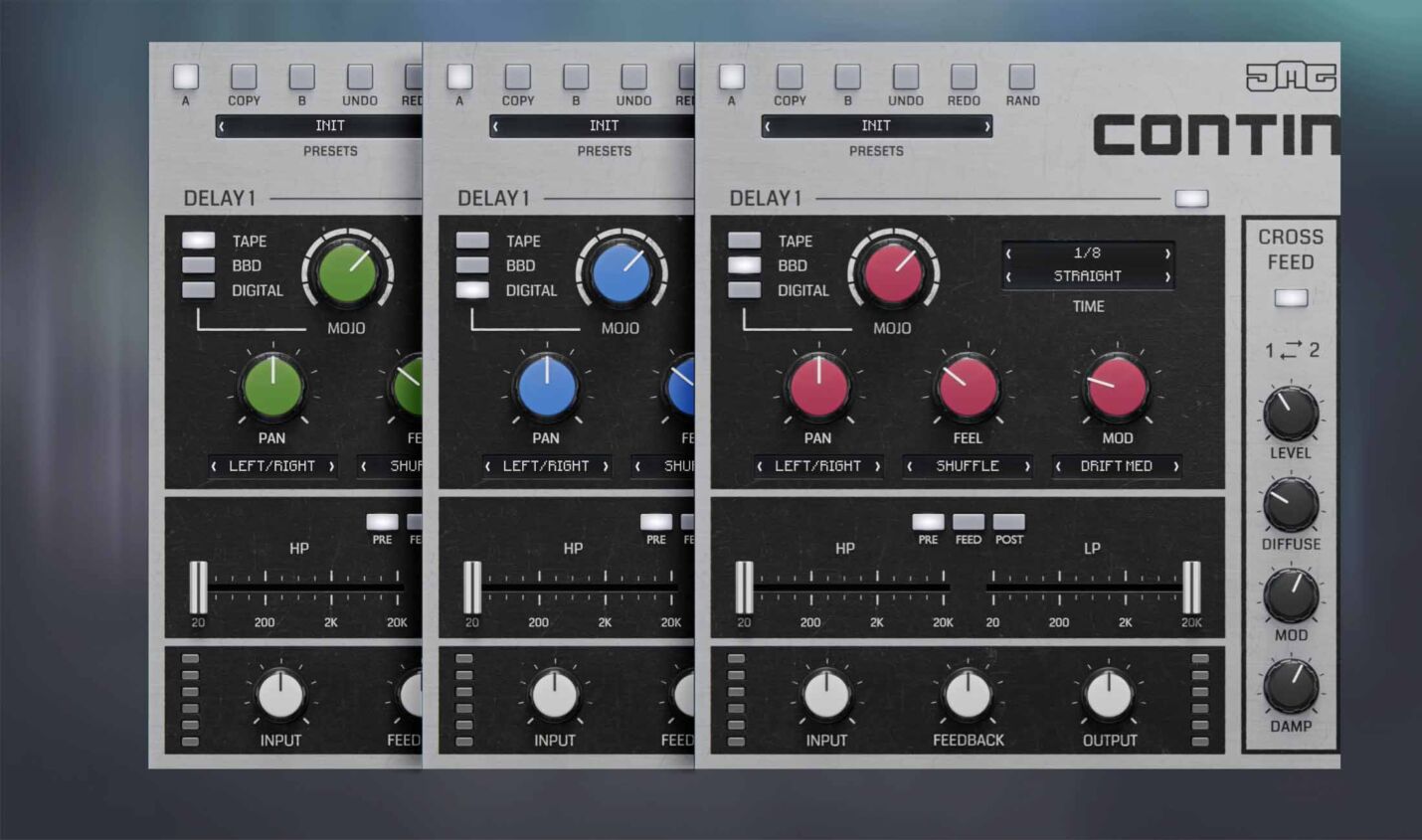Click the INPUT knob in the red-knob window
Image resolution: width=1422 pixels, height=840 pixels.
coord(826,694)
